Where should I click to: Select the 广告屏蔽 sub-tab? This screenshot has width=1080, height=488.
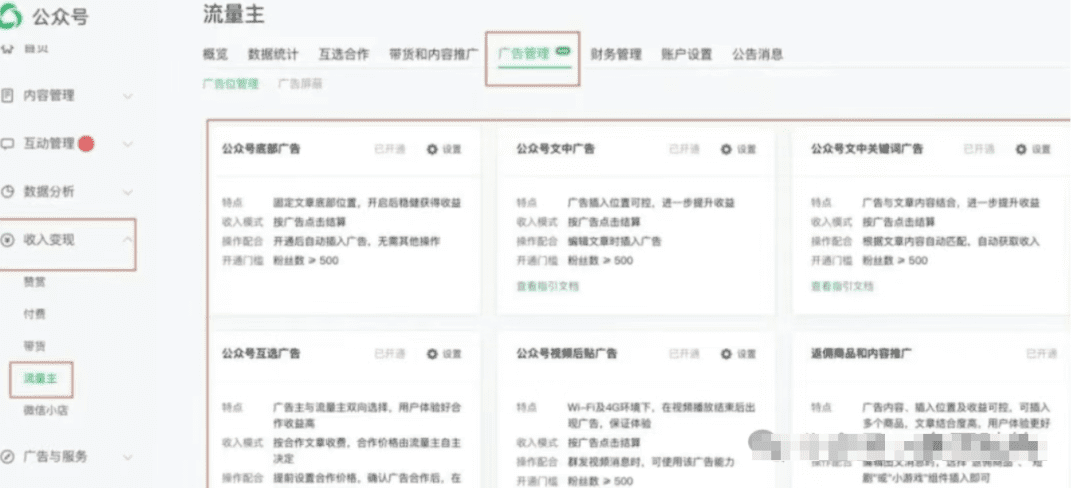pos(300,84)
